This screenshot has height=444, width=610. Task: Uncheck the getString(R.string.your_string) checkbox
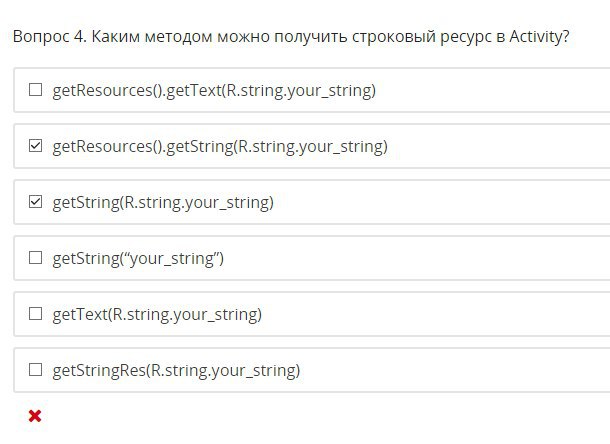(x=35, y=202)
